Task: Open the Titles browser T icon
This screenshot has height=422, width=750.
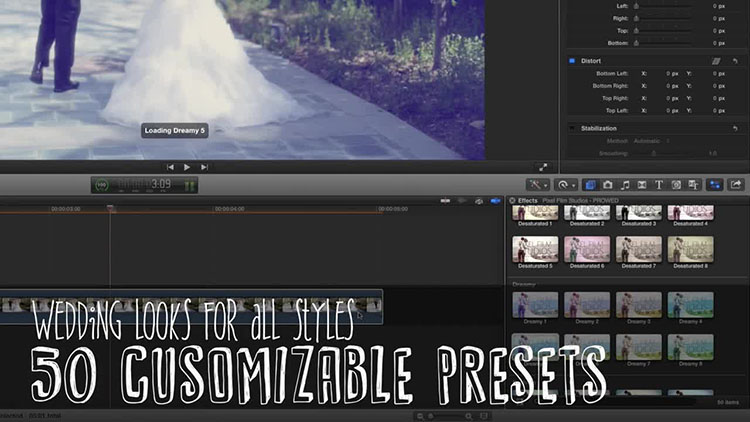Action: 659,185
